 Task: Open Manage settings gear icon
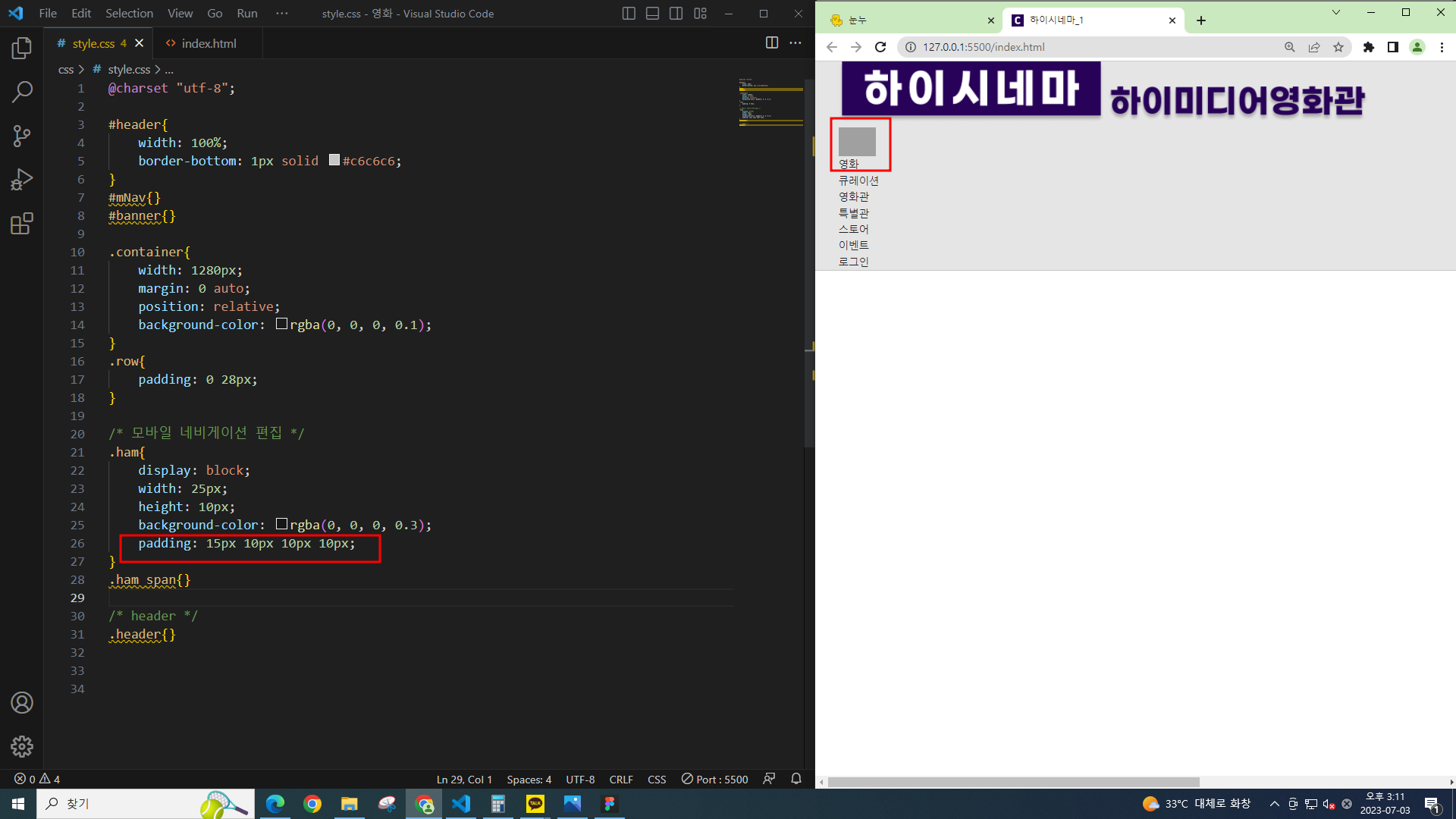tap(22, 746)
